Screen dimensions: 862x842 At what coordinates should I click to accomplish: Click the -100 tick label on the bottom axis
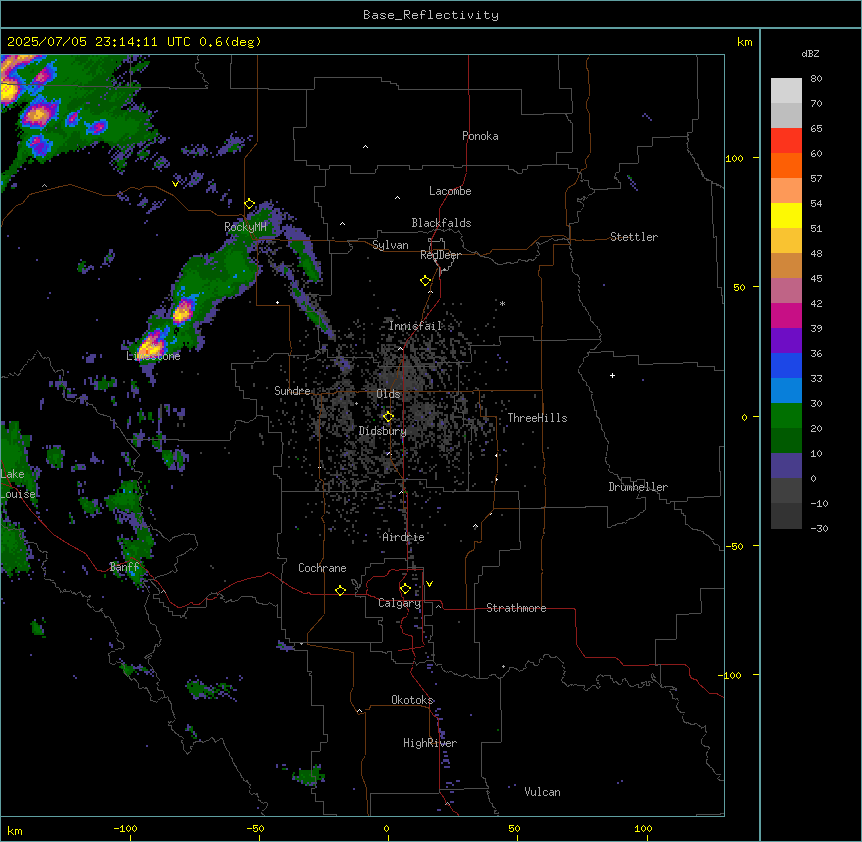[125, 828]
